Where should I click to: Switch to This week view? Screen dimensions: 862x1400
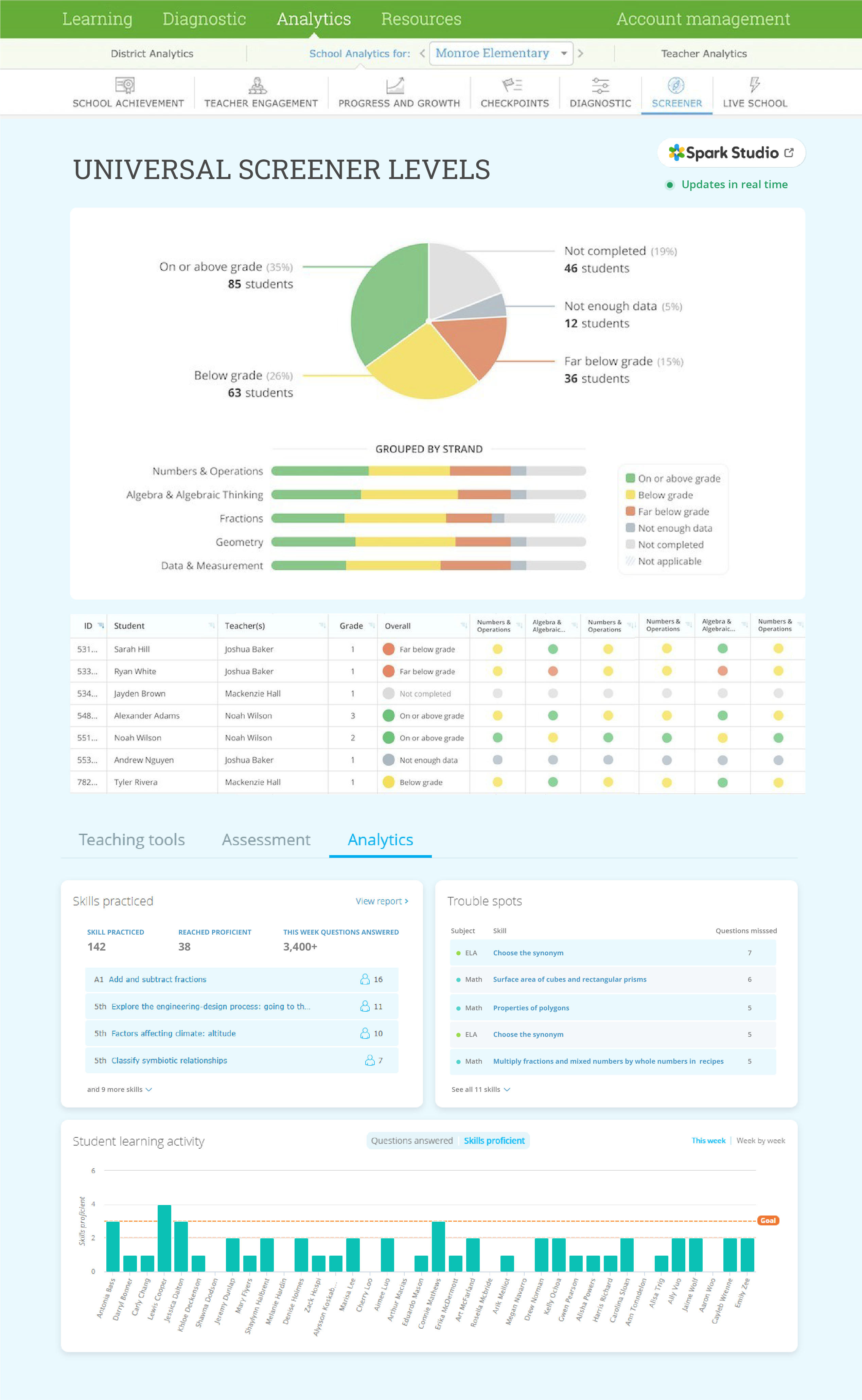[708, 1140]
